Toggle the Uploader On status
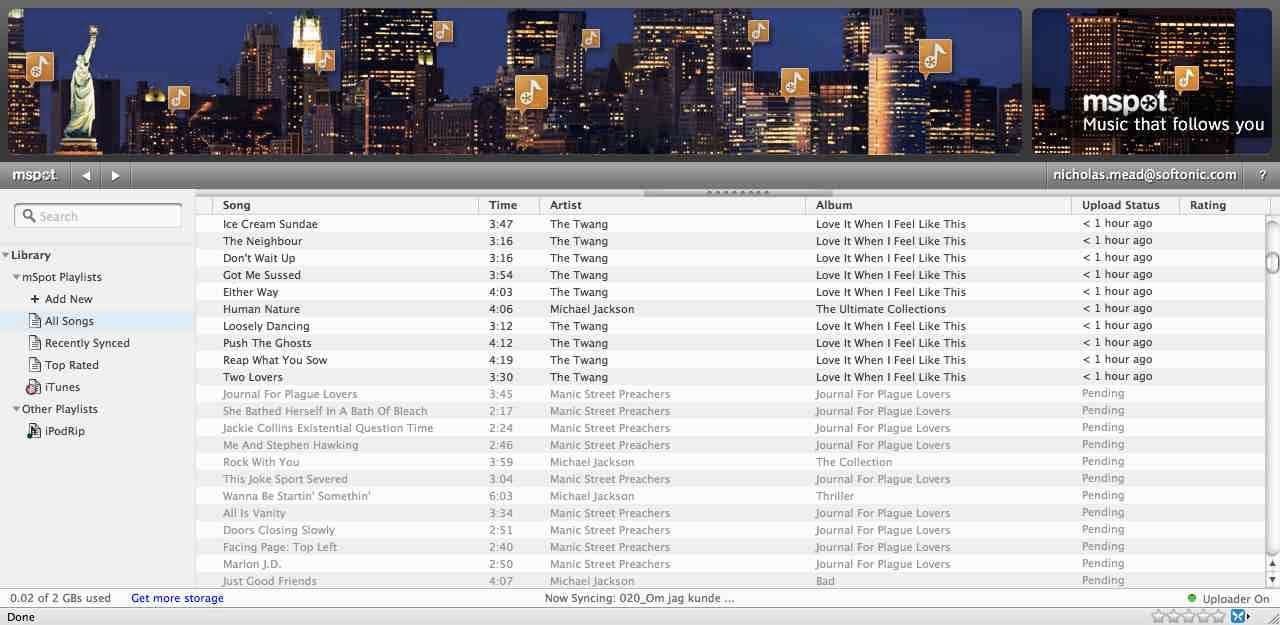Screen dimensions: 1280x625 1235,599
